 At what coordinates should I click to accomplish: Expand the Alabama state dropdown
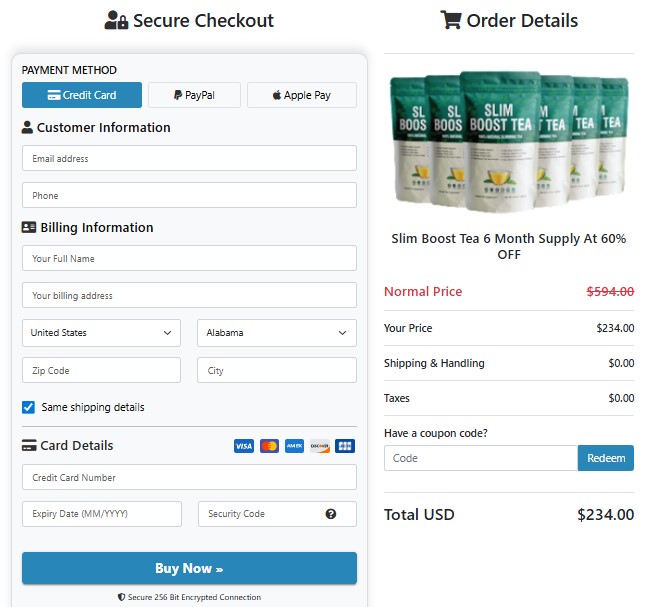[x=277, y=333]
